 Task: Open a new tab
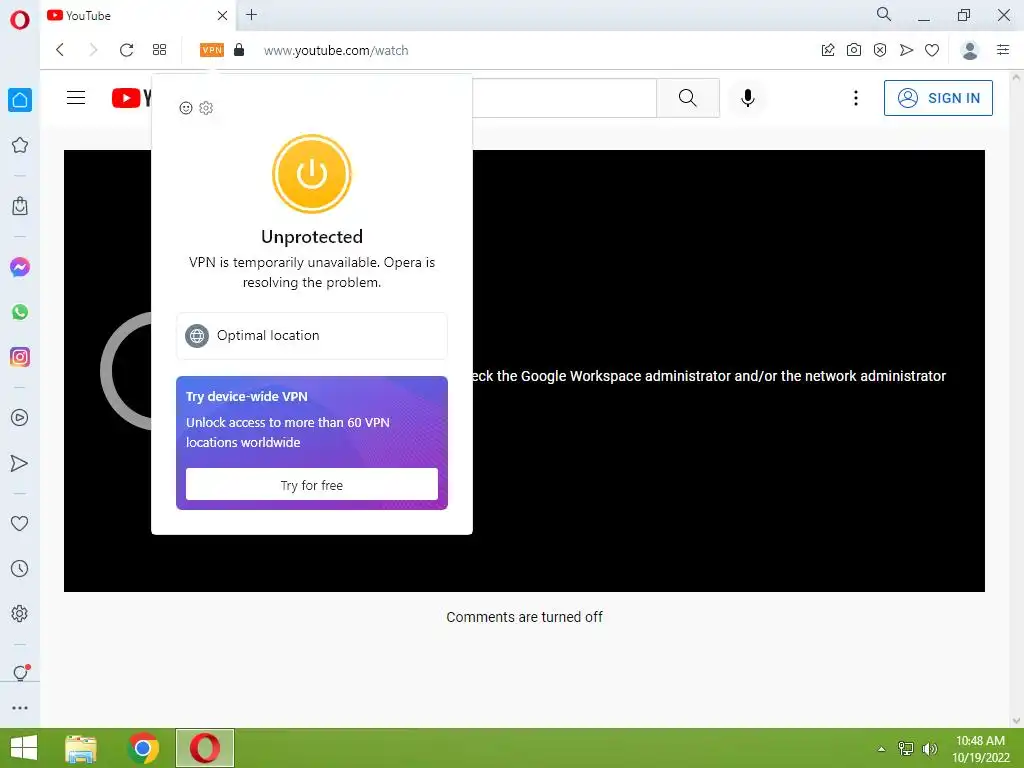[x=251, y=14]
